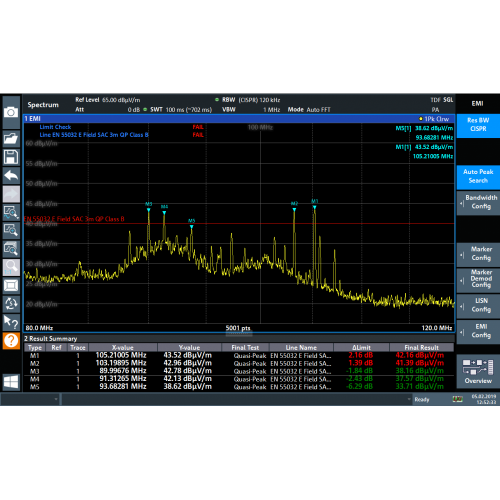Select the single zoom magnifier icon
500x500 pixels.
[11, 230]
